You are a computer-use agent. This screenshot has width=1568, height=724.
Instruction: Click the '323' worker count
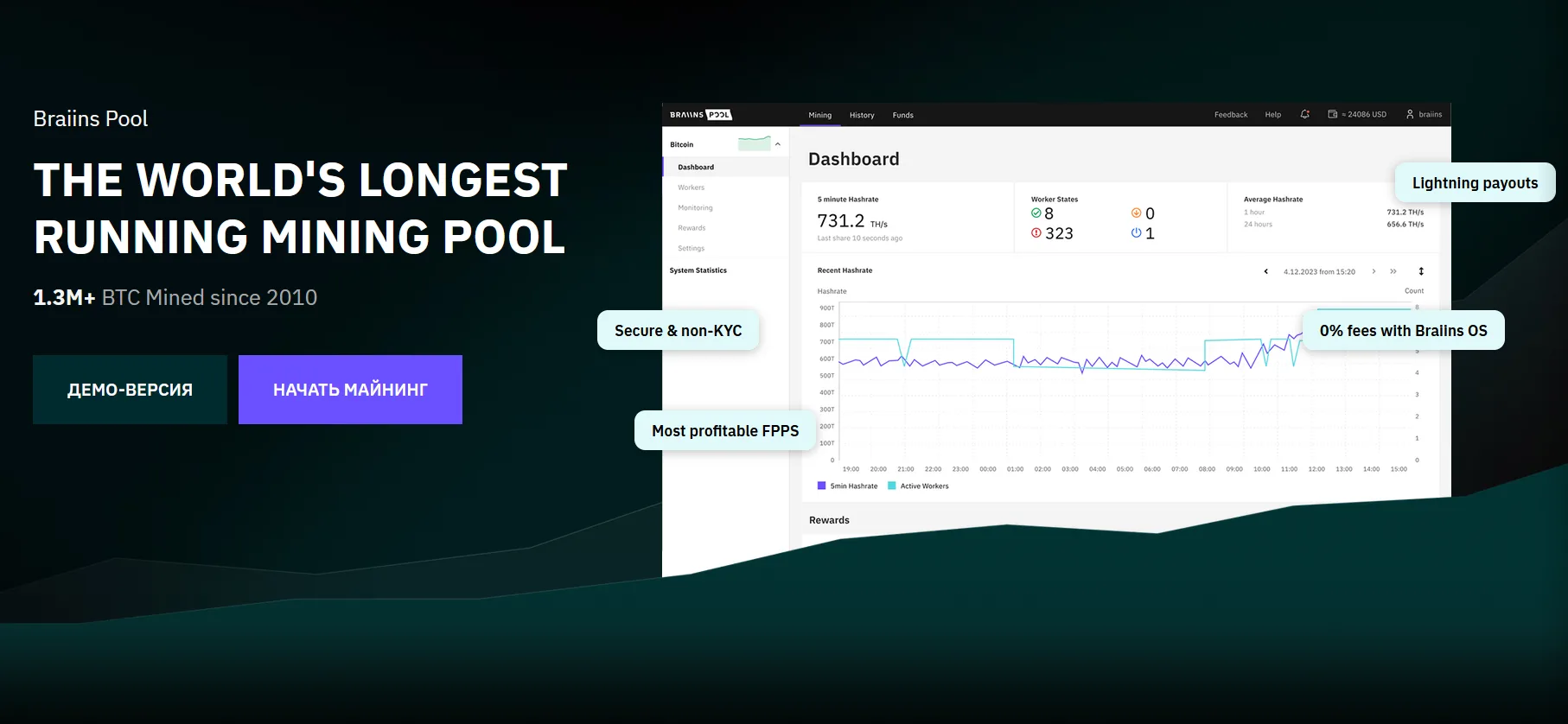[x=1059, y=233]
